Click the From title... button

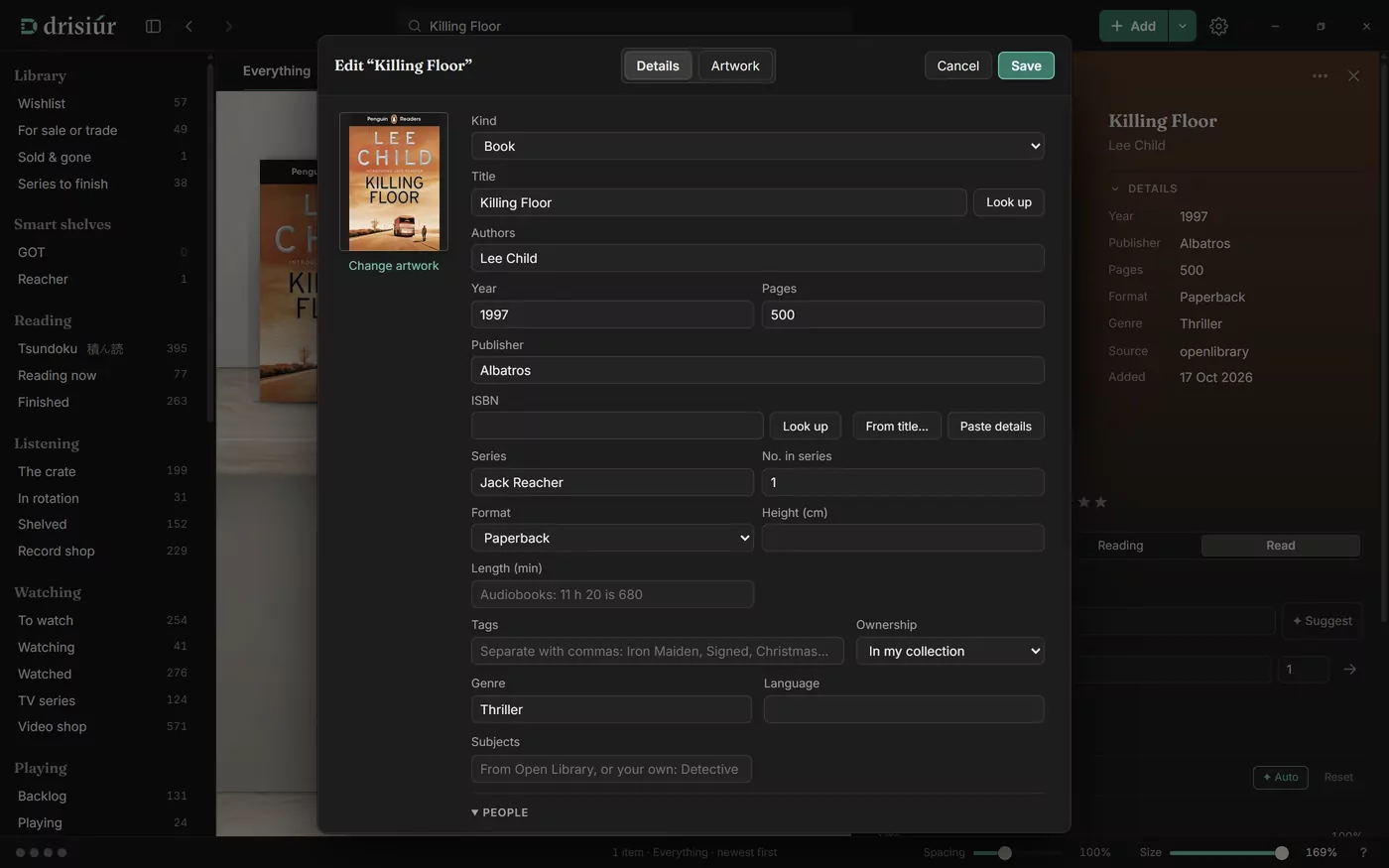point(897,427)
